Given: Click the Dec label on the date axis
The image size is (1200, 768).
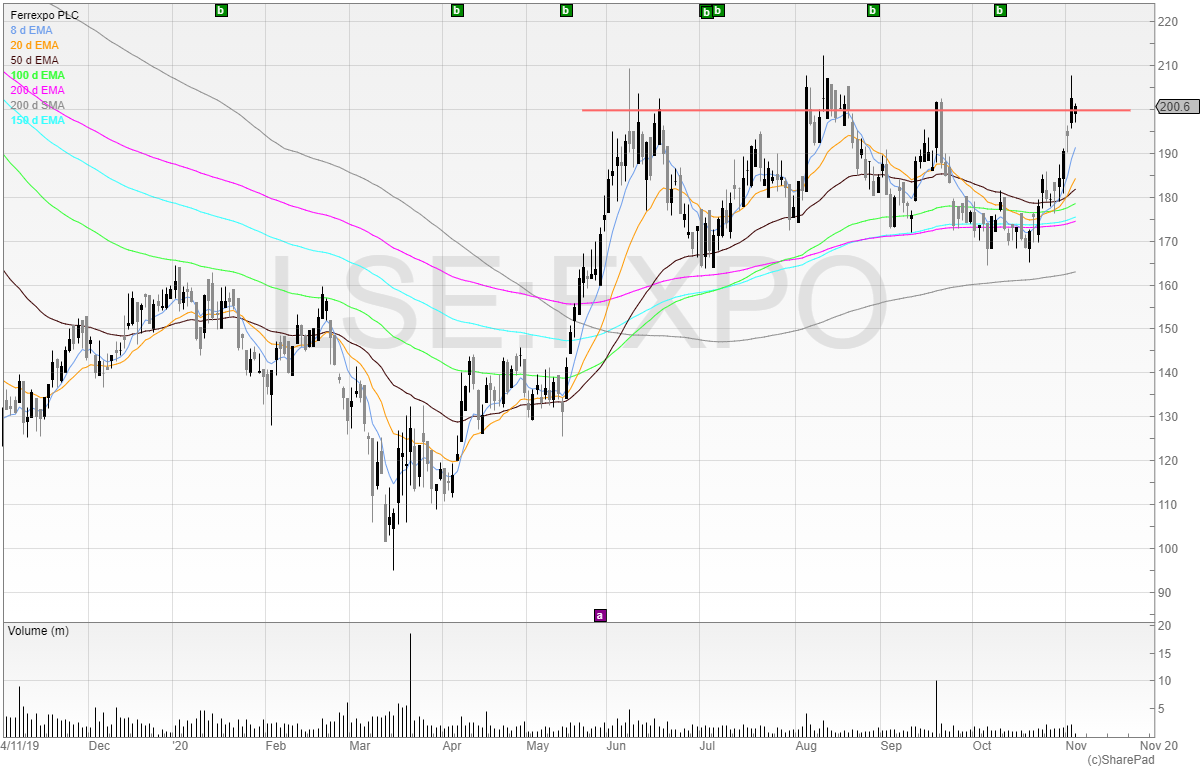Looking at the screenshot, I should [99, 745].
